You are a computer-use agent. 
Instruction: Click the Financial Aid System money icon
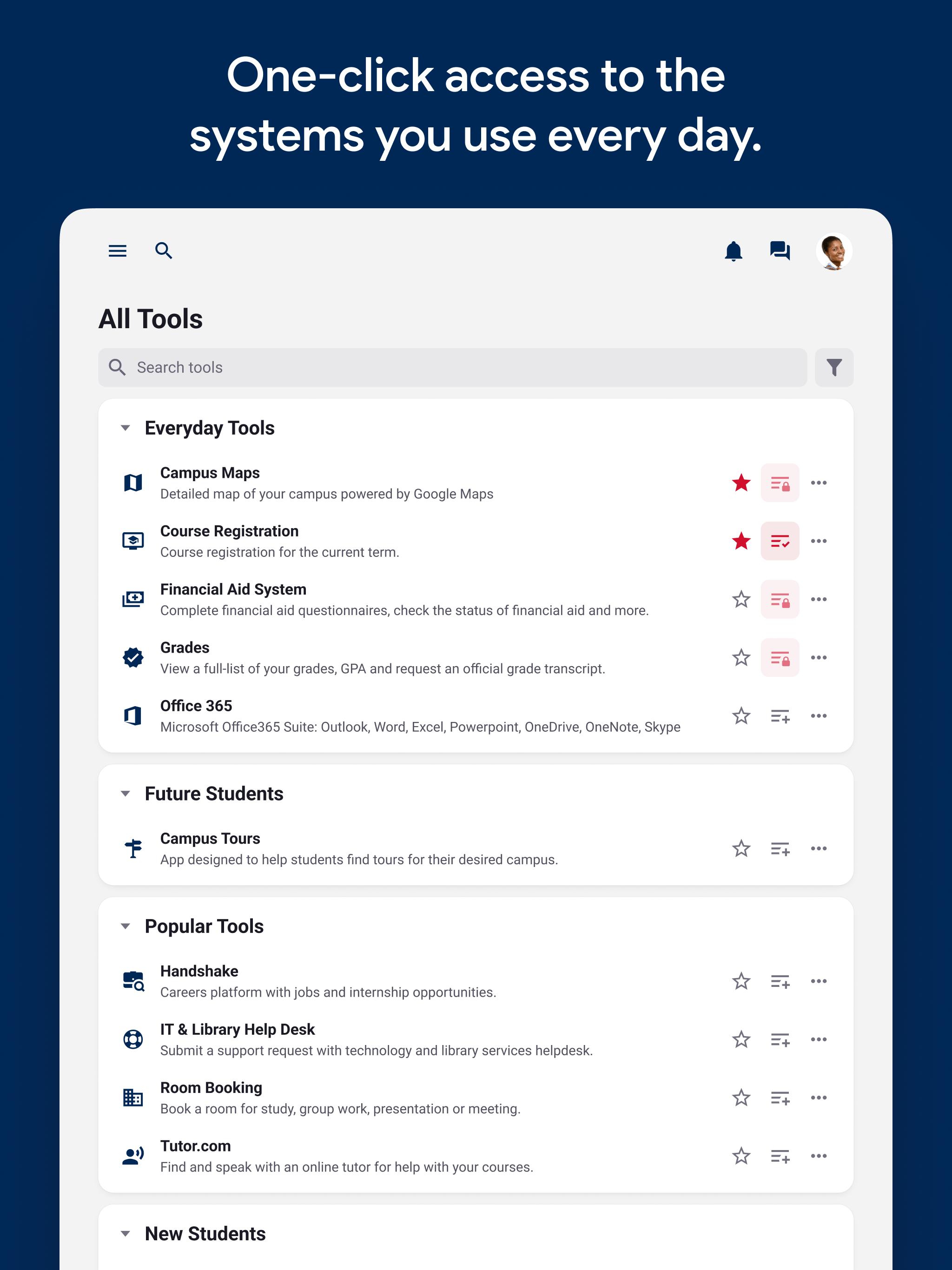pyautogui.click(x=132, y=599)
